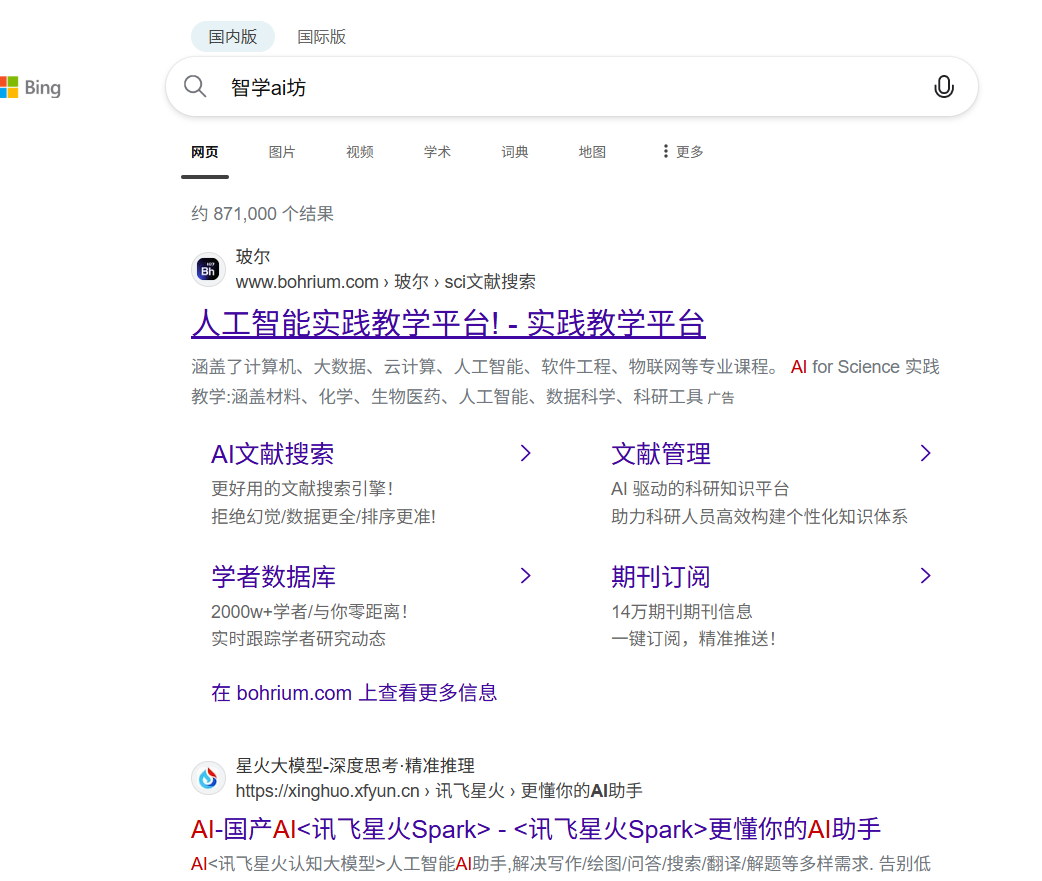1042x881 pixels.
Task: Select the 图片 tab
Action: click(x=282, y=152)
